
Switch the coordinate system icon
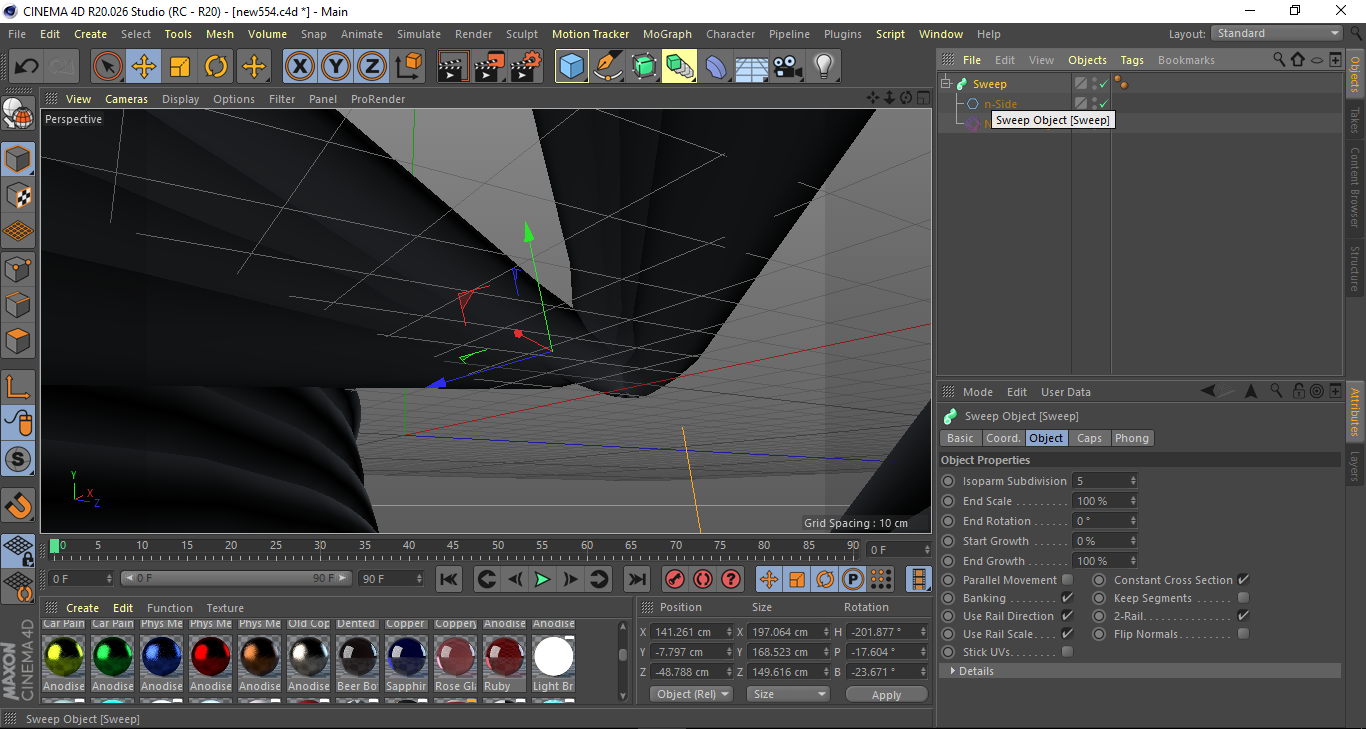tap(409, 67)
